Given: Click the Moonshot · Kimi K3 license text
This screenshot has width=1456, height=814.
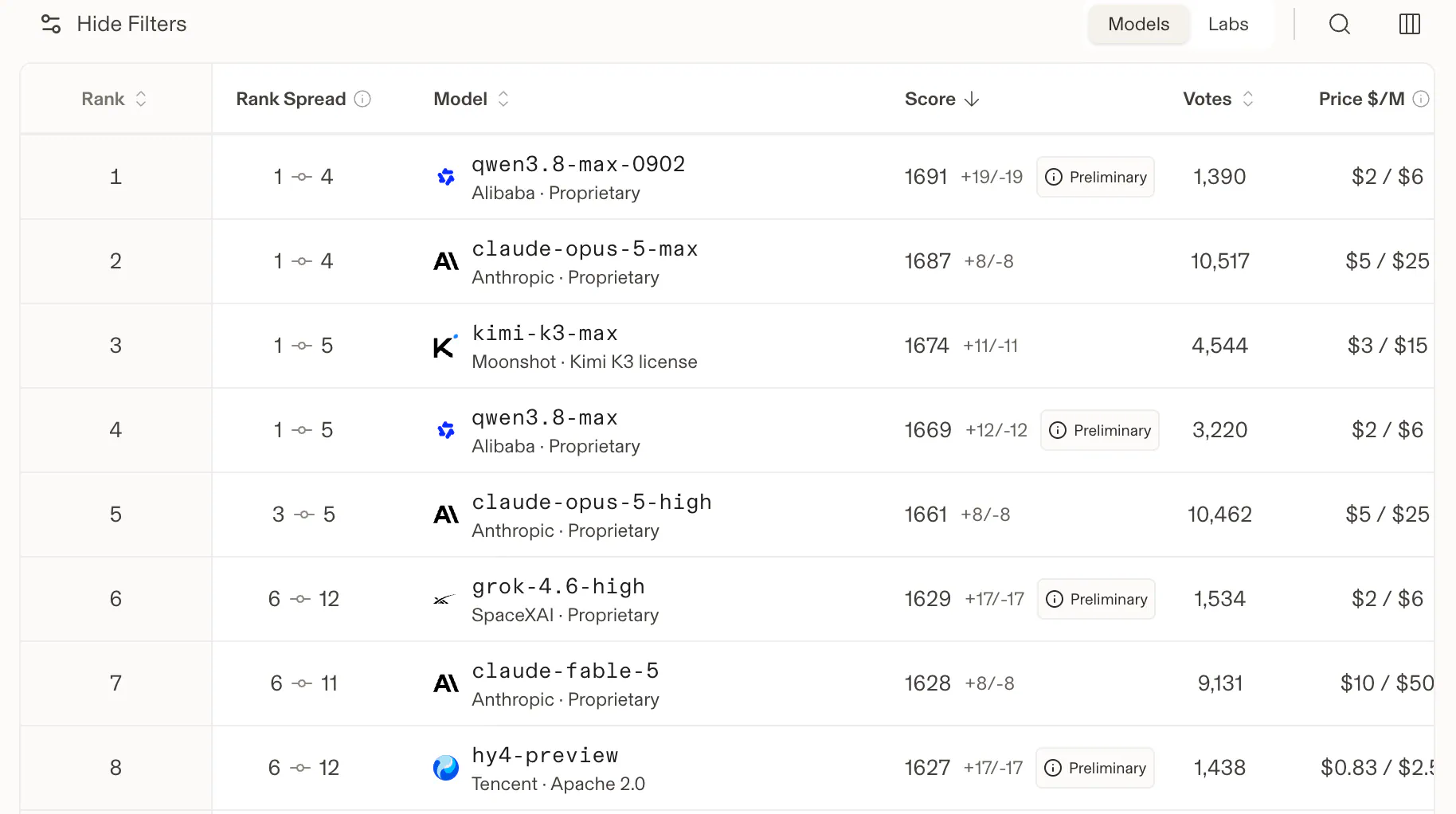Looking at the screenshot, I should tap(585, 362).
